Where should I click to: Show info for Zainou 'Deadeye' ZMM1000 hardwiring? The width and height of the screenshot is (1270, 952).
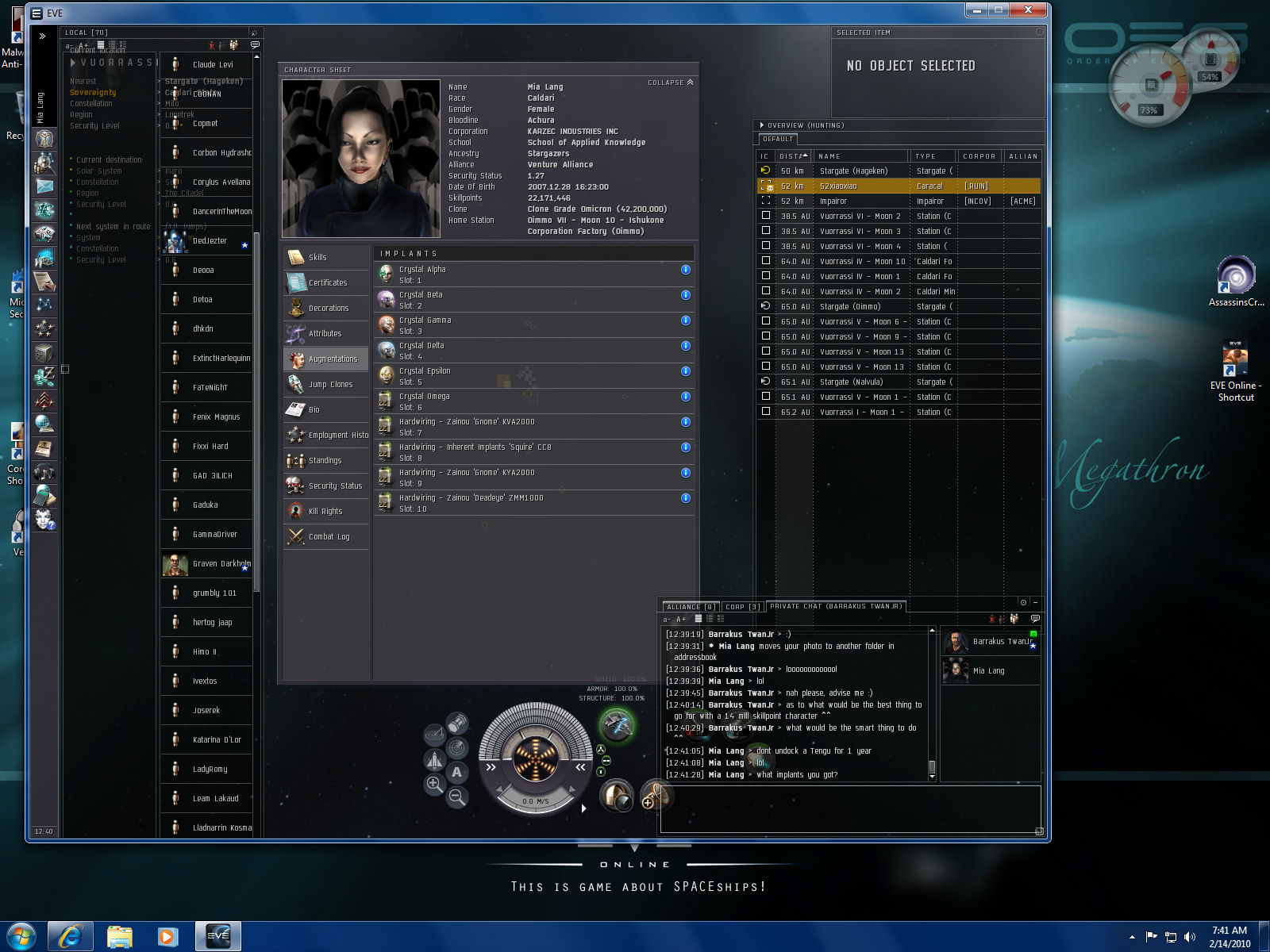tap(686, 498)
